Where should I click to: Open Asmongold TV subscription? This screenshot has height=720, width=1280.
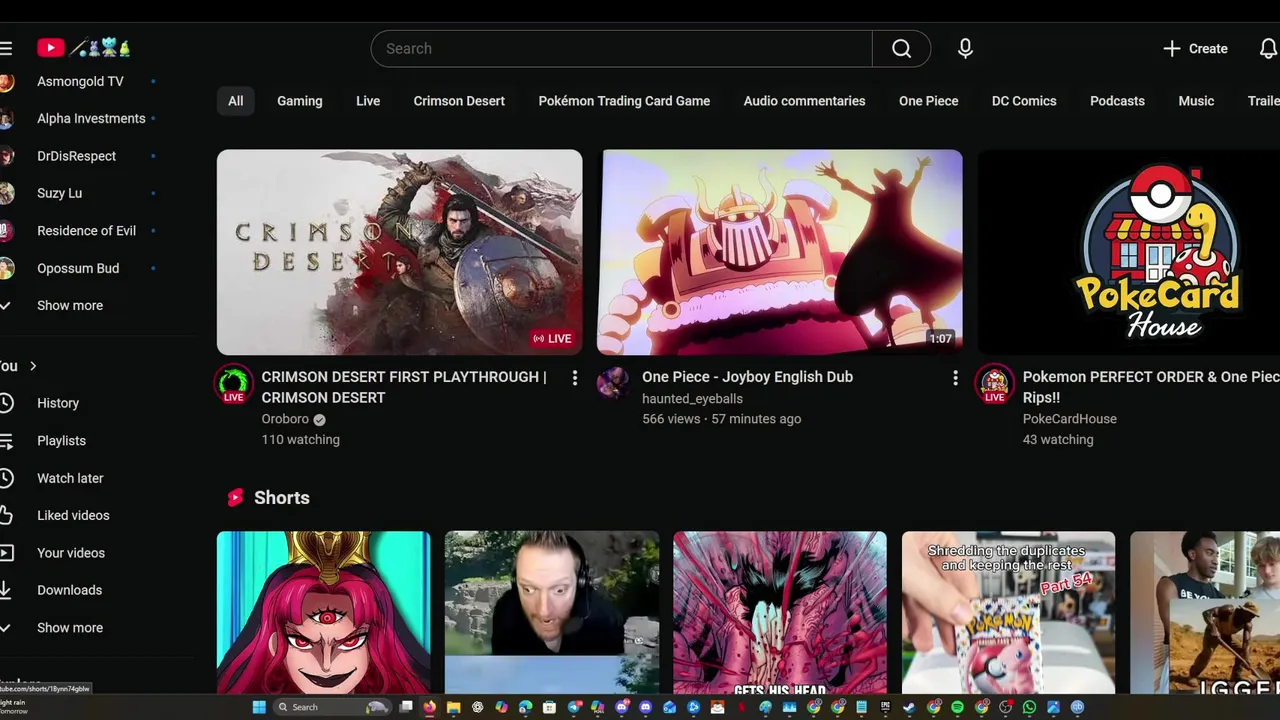pyautogui.click(x=80, y=81)
